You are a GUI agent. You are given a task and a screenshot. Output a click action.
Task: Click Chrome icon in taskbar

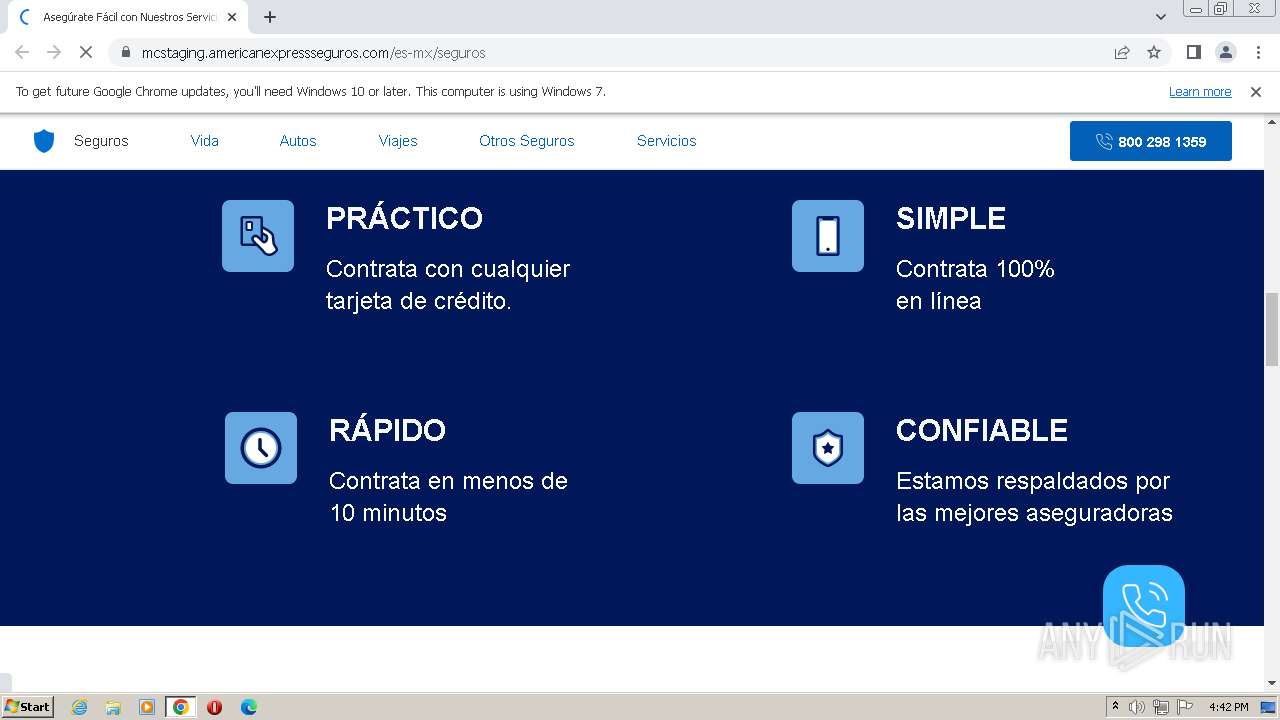coord(181,707)
